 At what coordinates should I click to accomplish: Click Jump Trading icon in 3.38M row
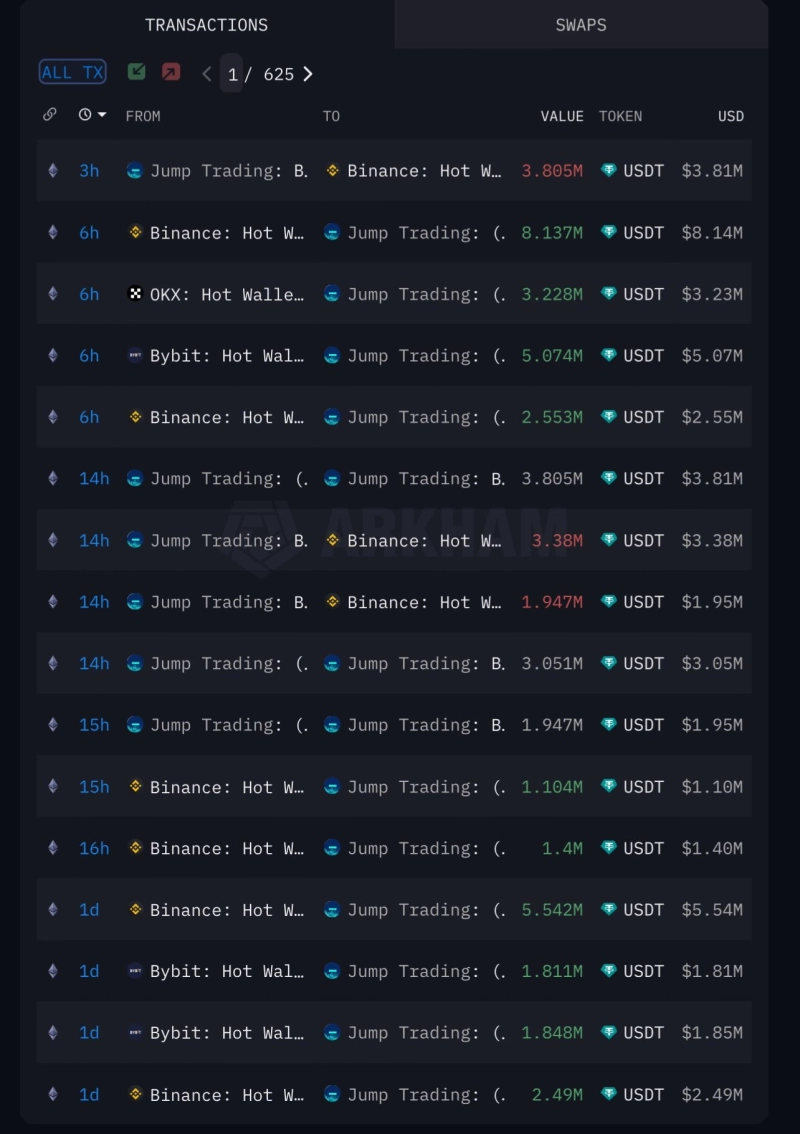point(135,541)
